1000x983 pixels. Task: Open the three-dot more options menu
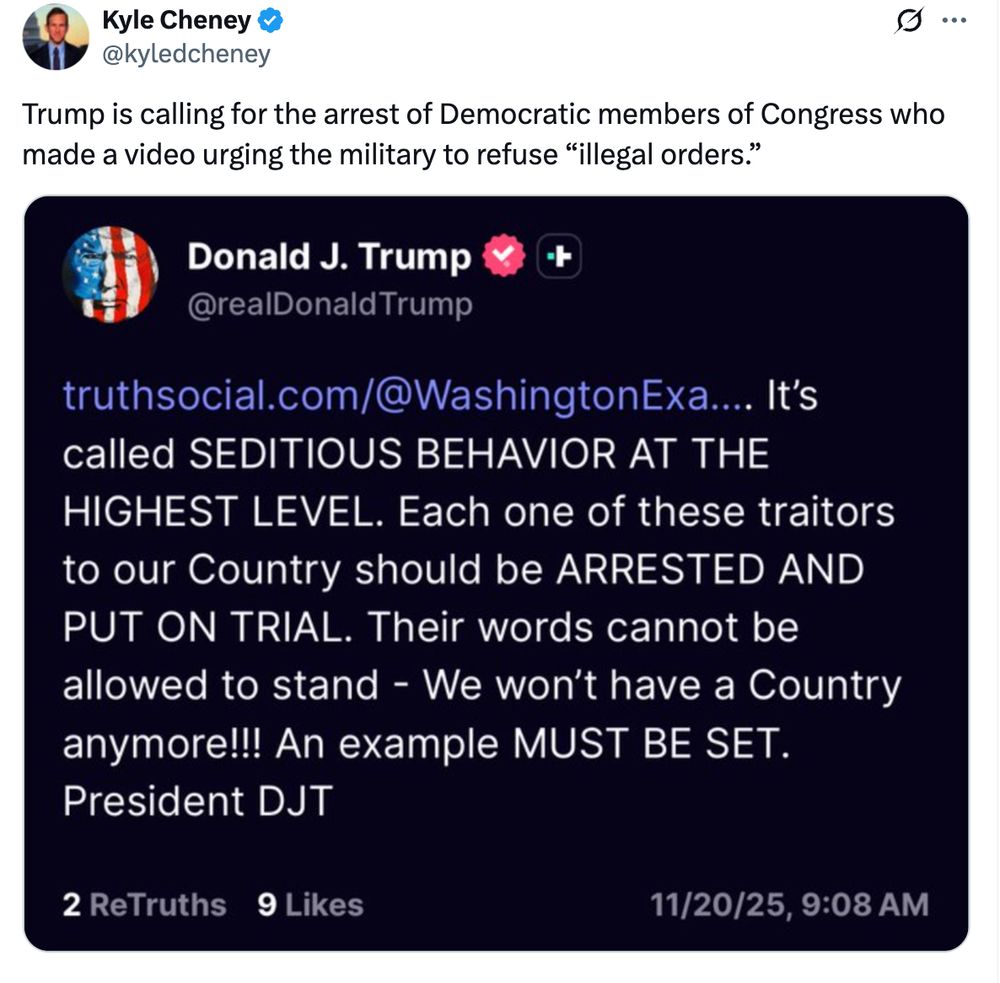tap(954, 21)
